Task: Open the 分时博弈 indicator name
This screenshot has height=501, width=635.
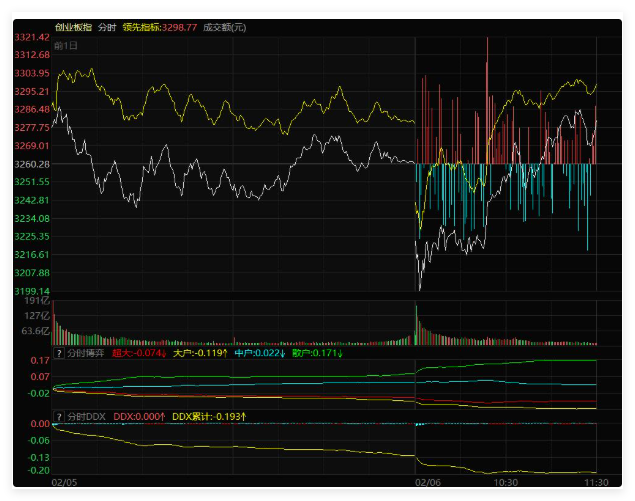Action: [x=86, y=353]
